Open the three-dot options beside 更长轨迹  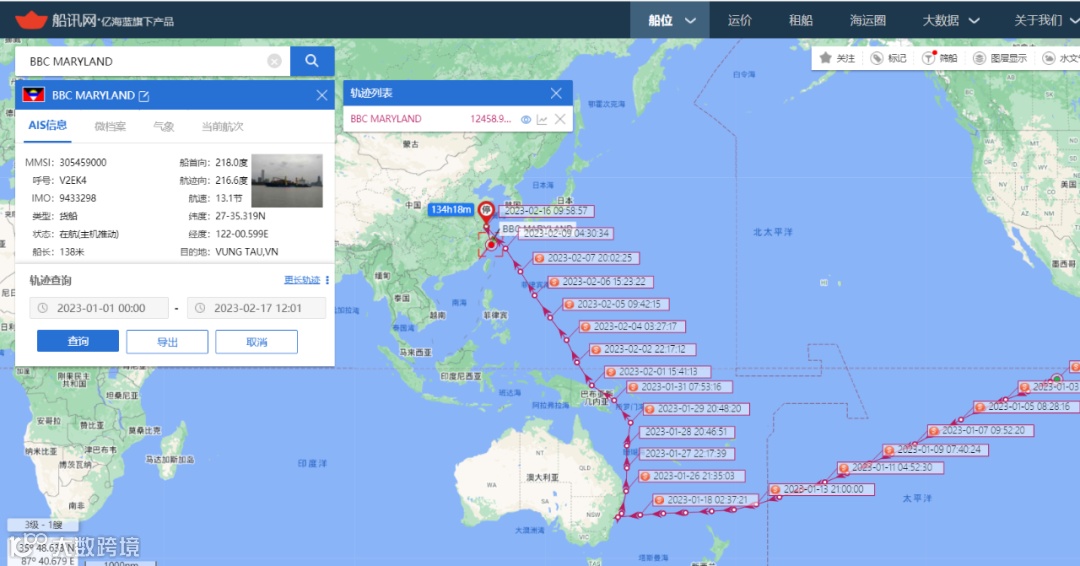point(327,280)
